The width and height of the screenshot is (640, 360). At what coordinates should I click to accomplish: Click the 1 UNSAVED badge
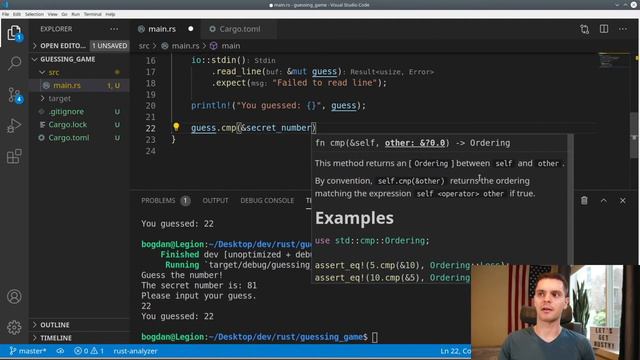109,46
